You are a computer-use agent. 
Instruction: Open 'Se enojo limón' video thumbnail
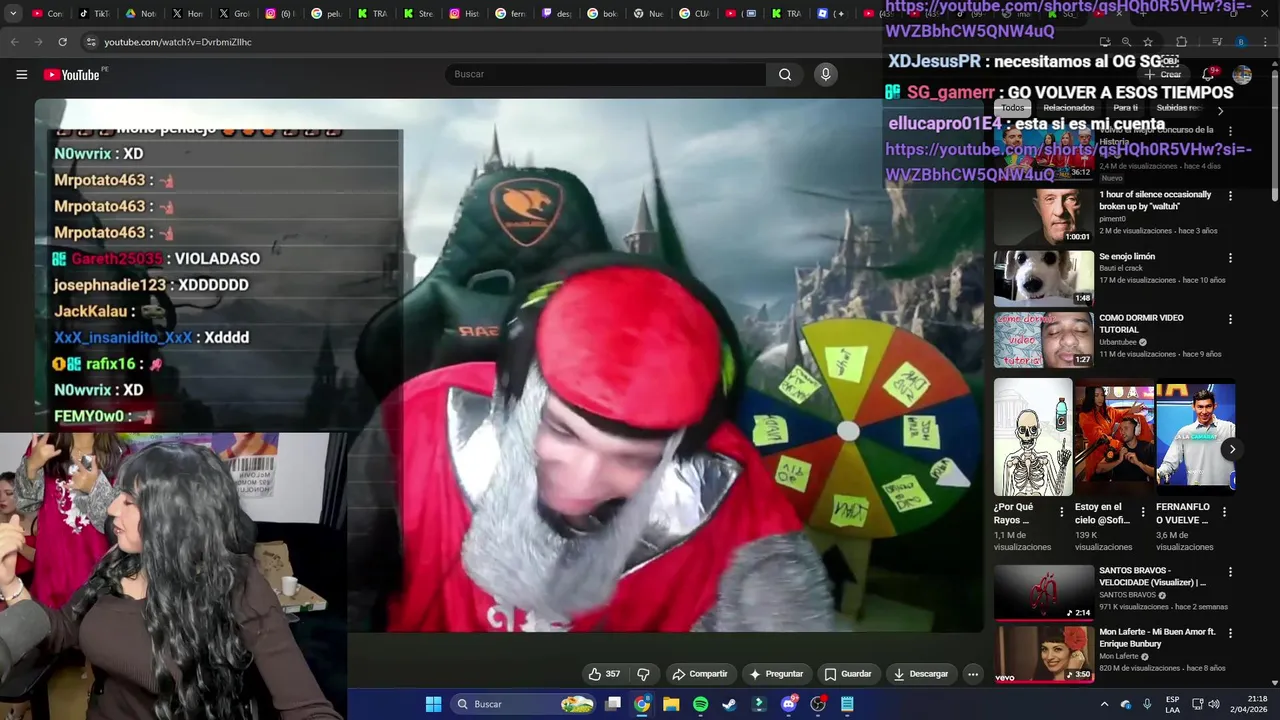[x=1043, y=278]
